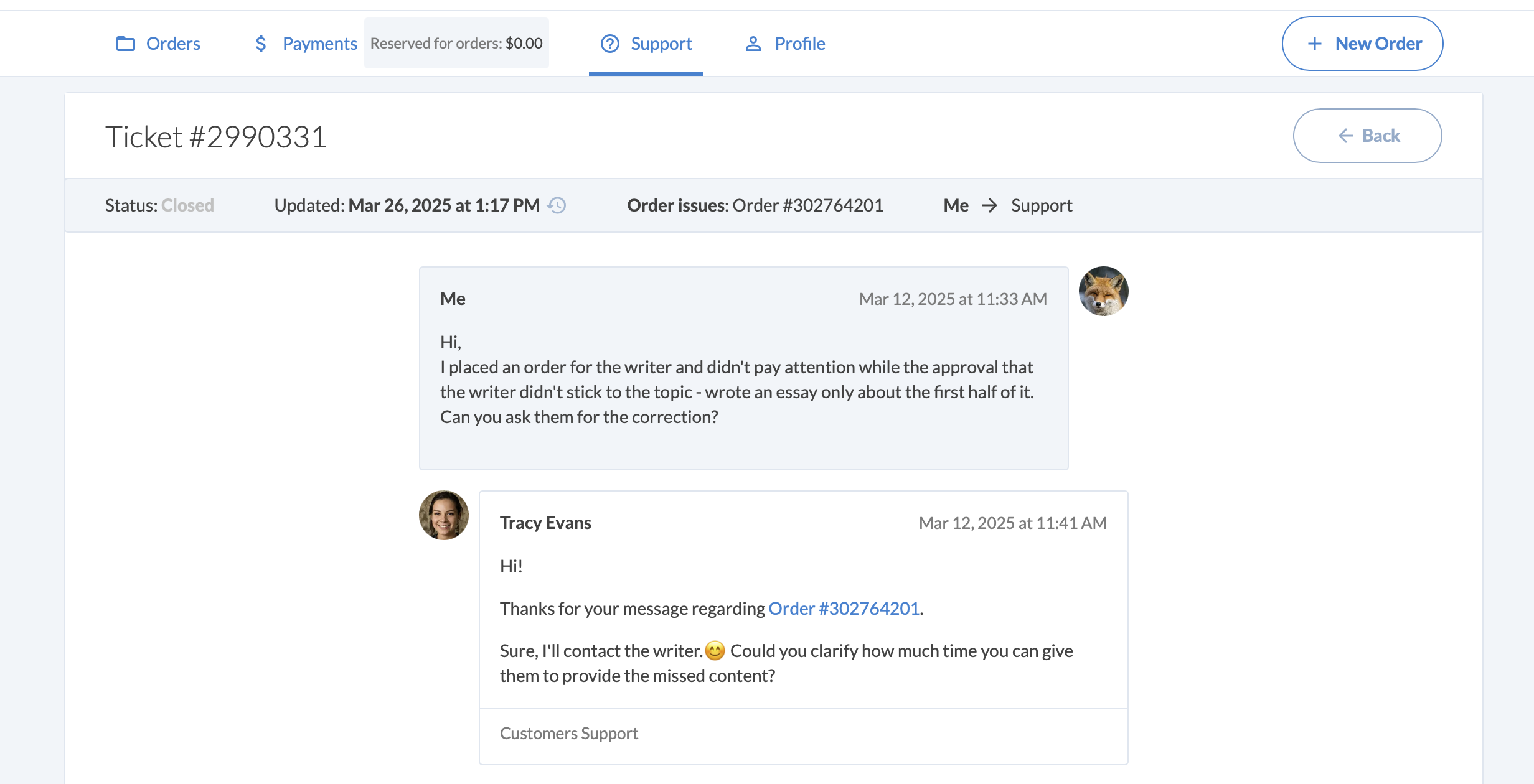Go to the Profile tab
The height and width of the screenshot is (784, 1534).
click(800, 44)
